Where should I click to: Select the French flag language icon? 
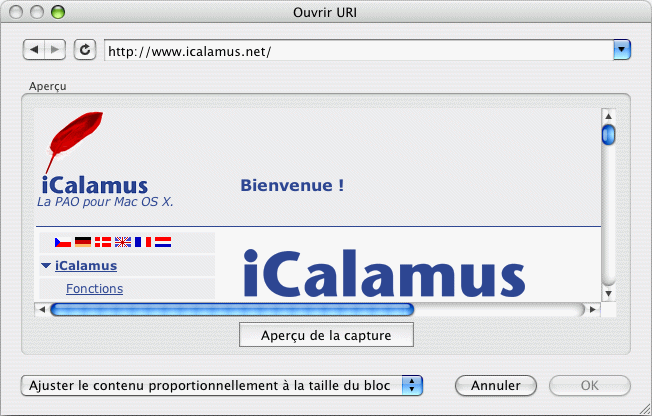click(143, 242)
